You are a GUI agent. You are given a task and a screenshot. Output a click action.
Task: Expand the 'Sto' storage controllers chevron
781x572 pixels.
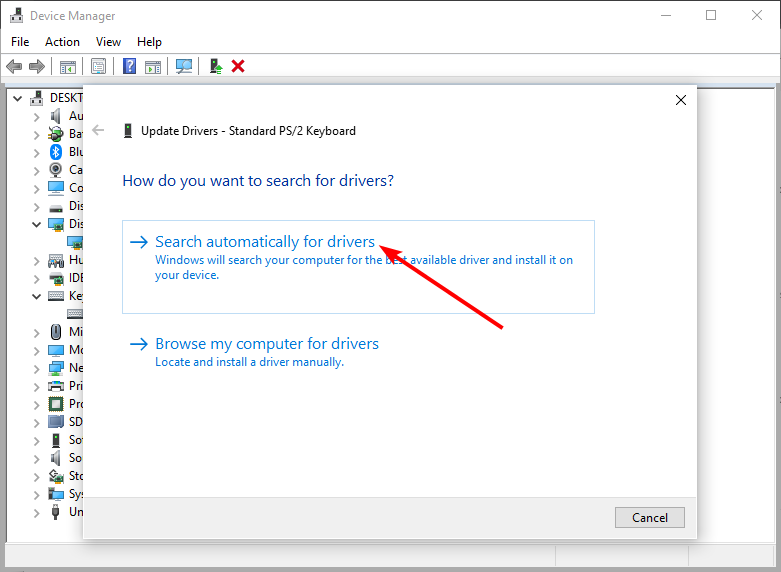(36, 476)
